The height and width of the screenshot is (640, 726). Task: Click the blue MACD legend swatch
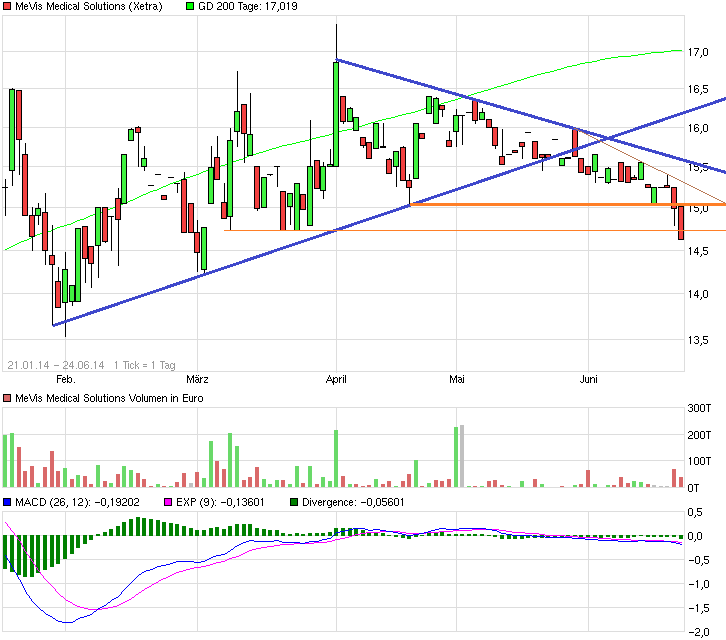(7, 501)
